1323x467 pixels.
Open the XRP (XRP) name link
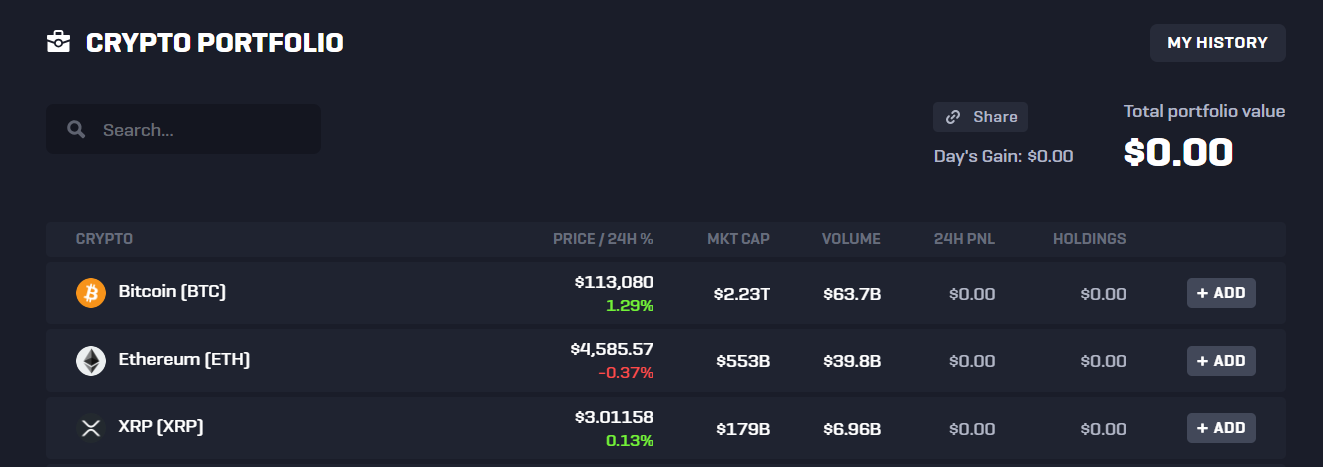[x=161, y=426]
